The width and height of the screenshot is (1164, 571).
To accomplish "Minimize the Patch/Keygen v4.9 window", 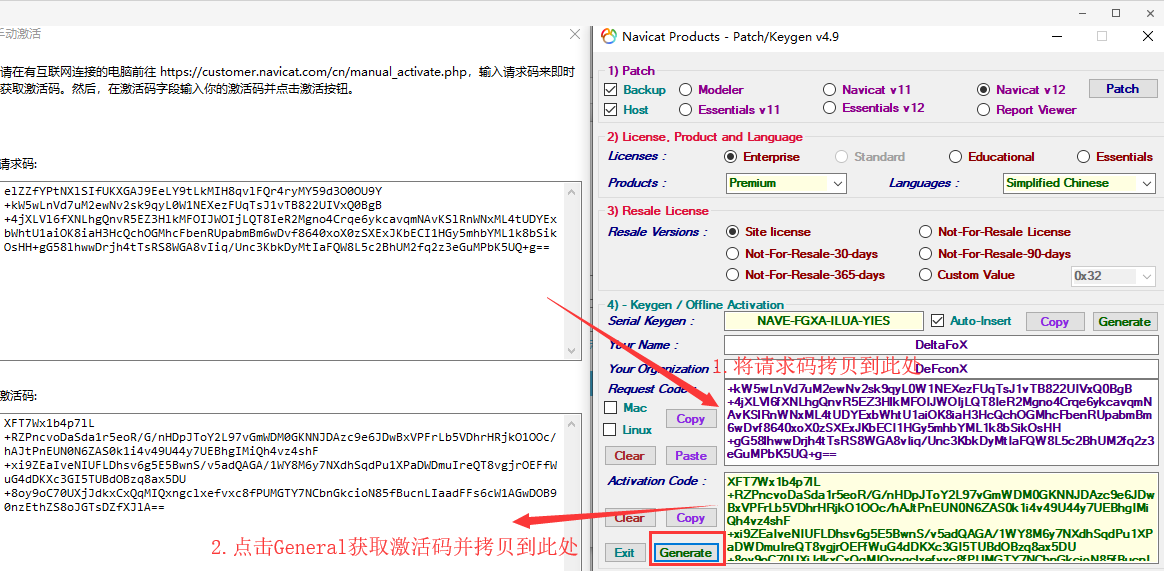I will [1056, 36].
